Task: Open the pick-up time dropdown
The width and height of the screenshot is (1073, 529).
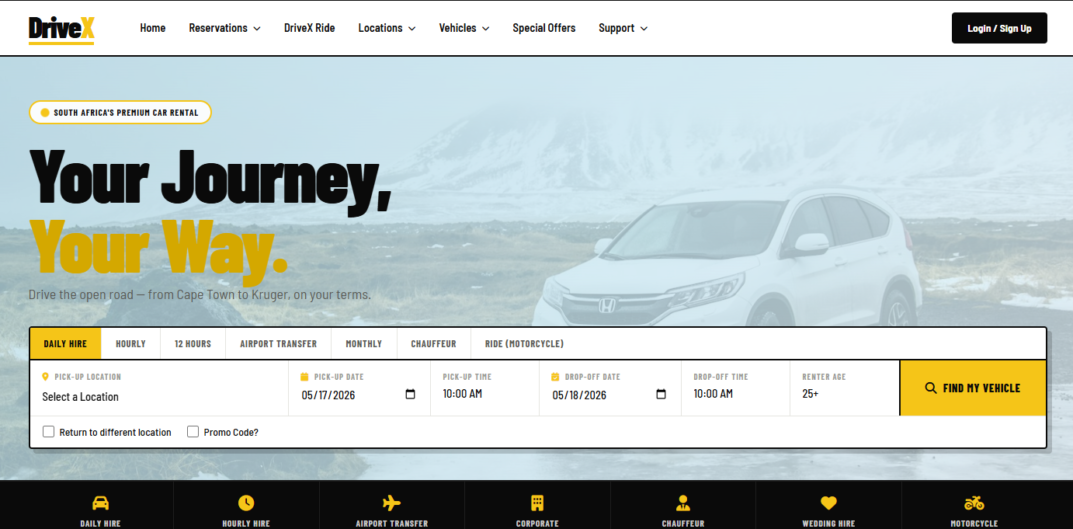Action: click(484, 393)
